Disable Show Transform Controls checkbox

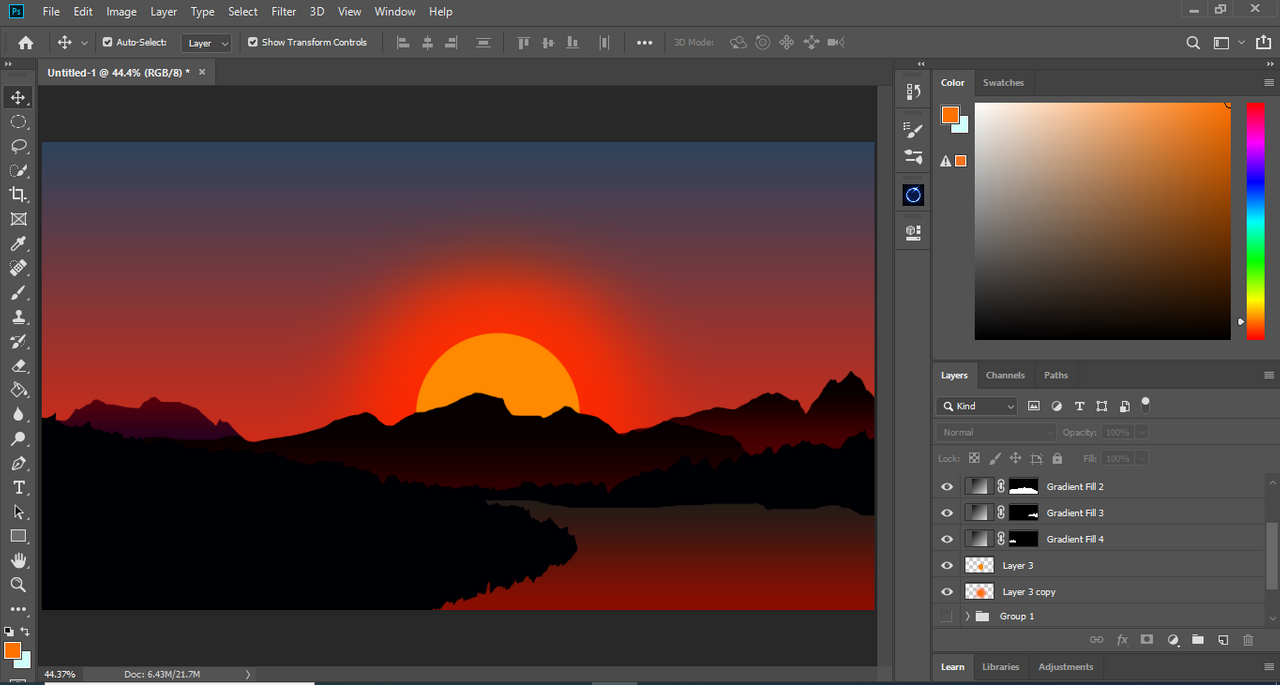click(x=253, y=42)
